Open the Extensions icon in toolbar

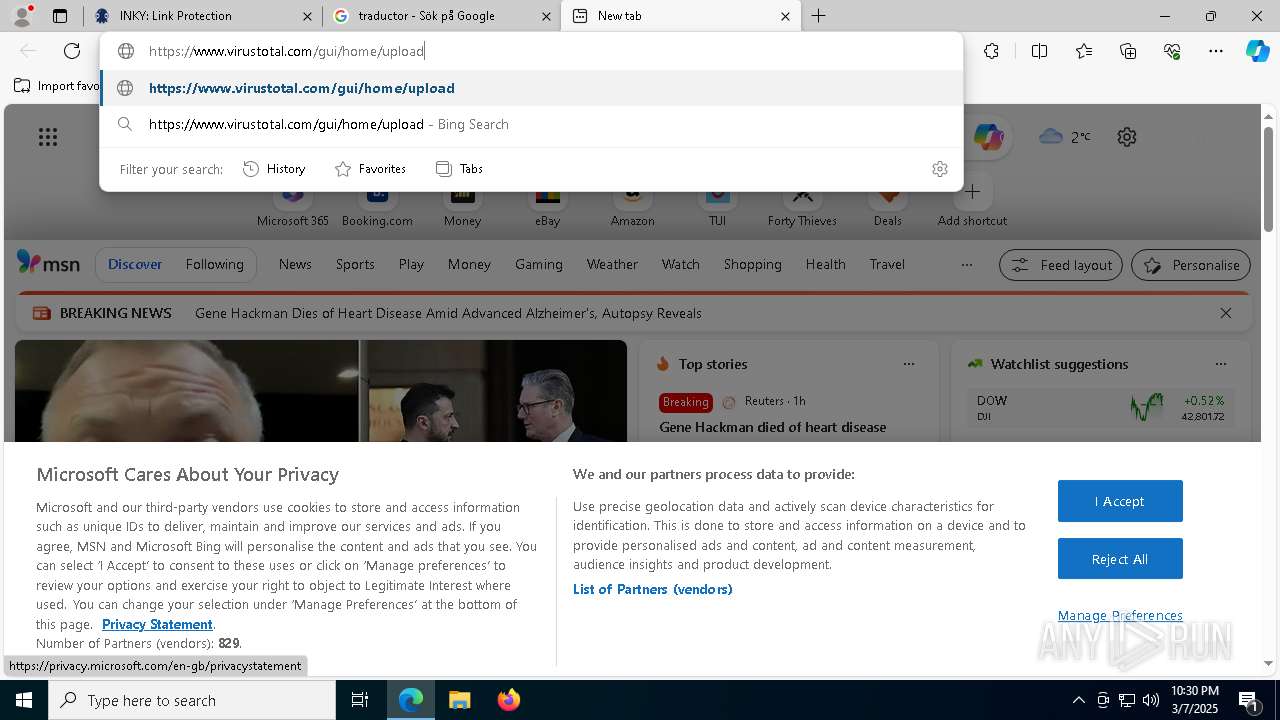tap(991, 51)
